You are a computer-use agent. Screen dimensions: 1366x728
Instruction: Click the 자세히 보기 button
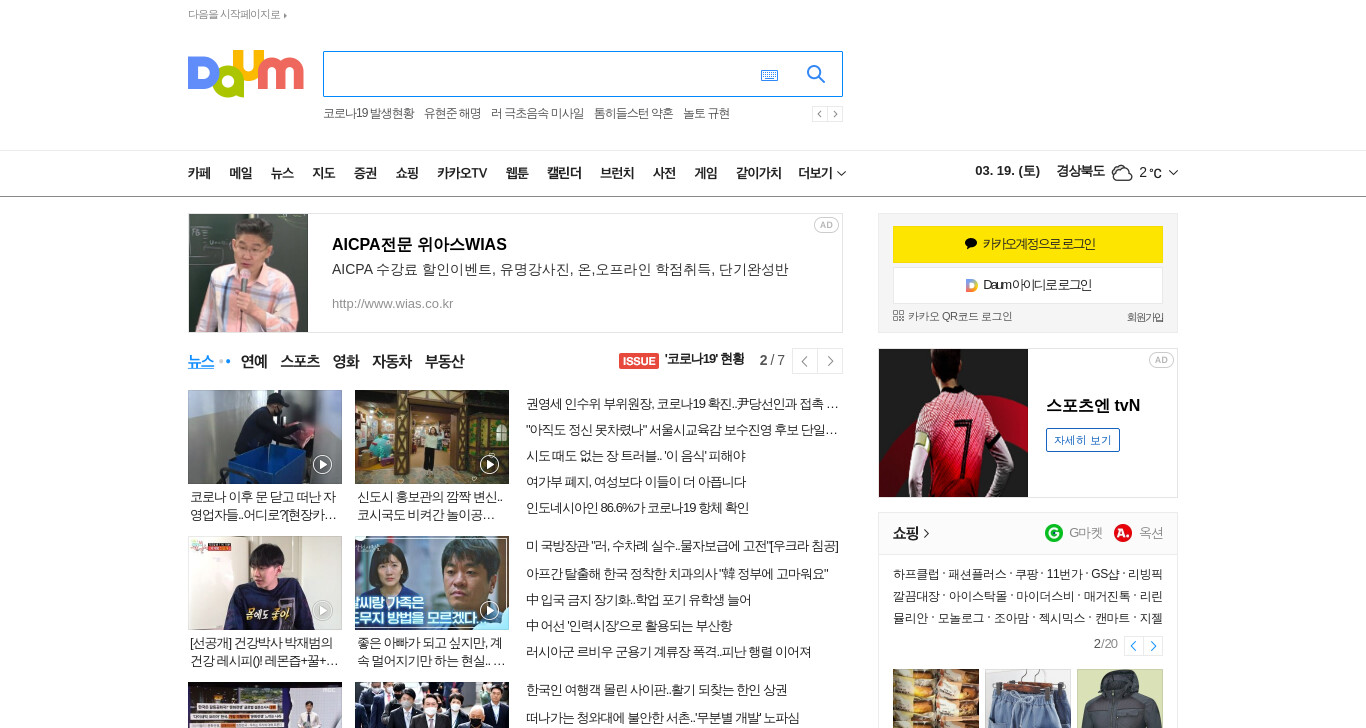[1083, 440]
